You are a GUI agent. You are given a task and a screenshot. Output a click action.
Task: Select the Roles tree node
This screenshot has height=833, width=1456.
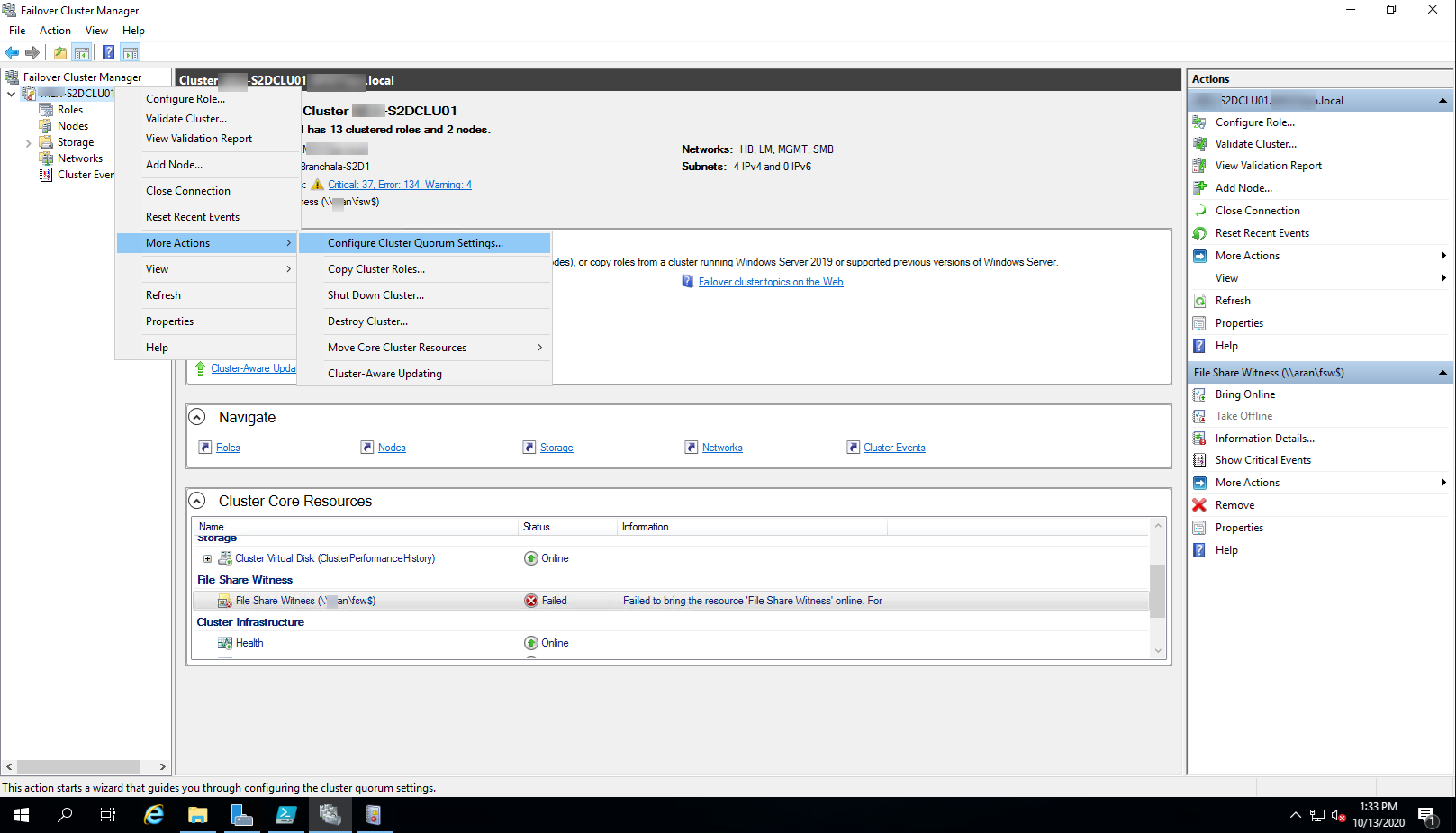click(x=70, y=110)
